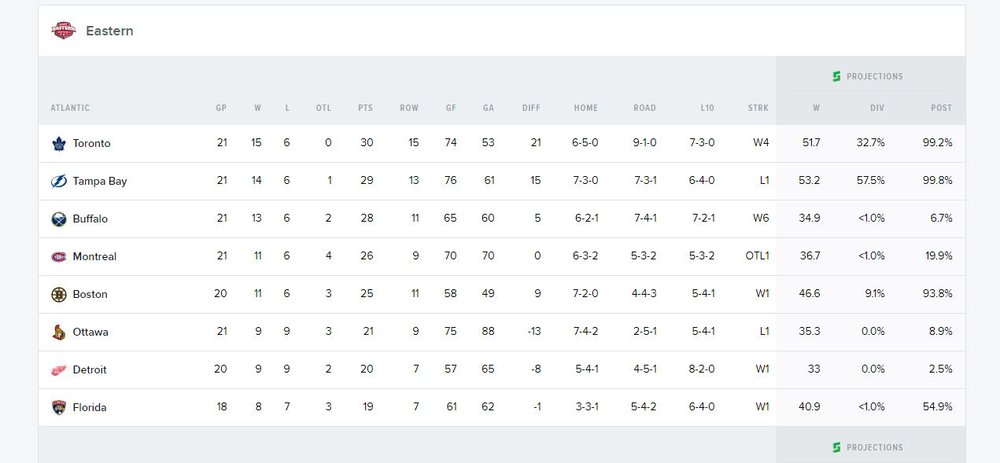Click the Tampa Bay Lightning logo

59,181
